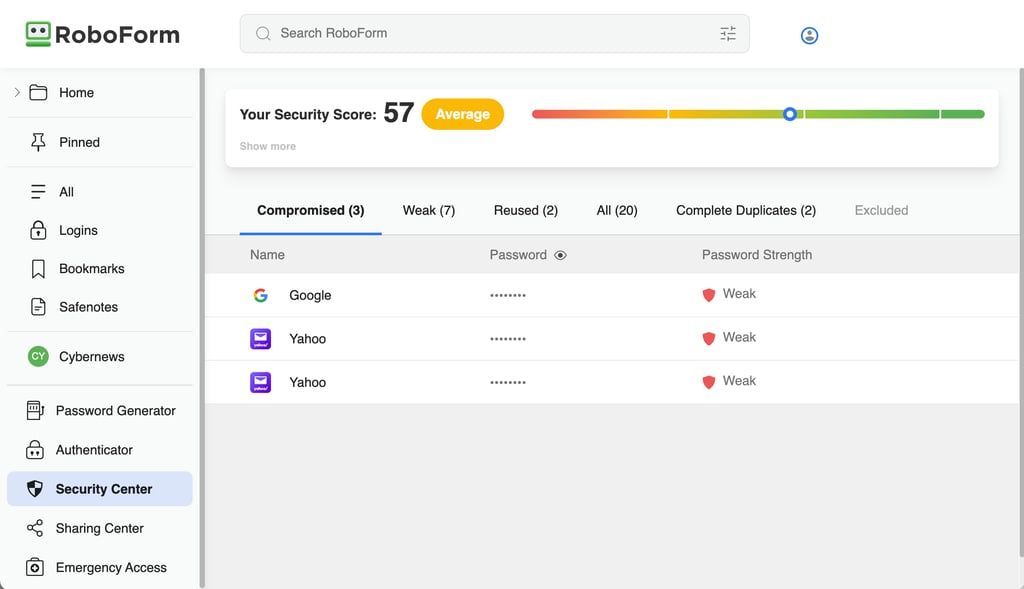Click the Google logo icon
1024x589 pixels.
coord(261,295)
